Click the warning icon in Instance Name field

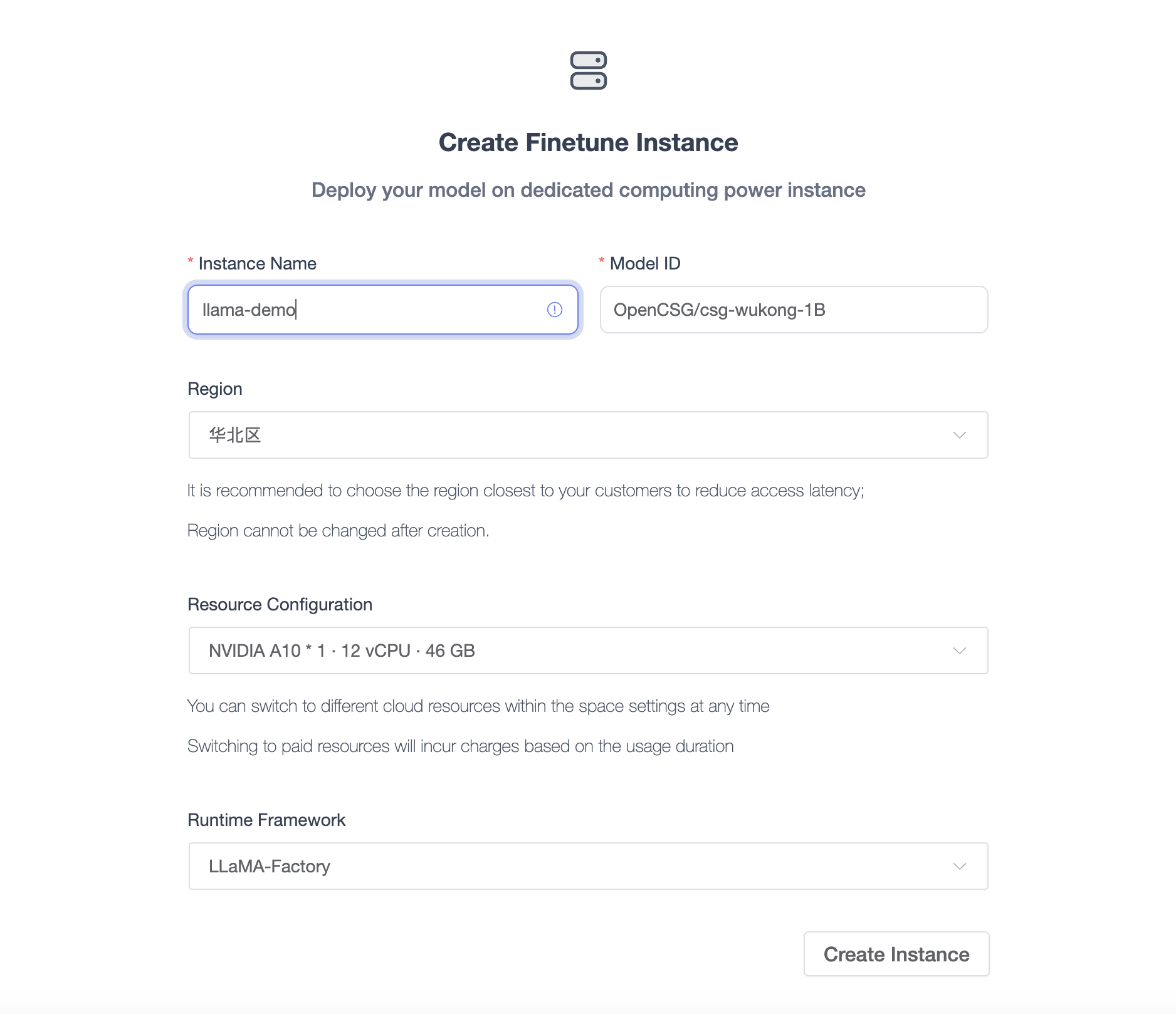(x=554, y=310)
